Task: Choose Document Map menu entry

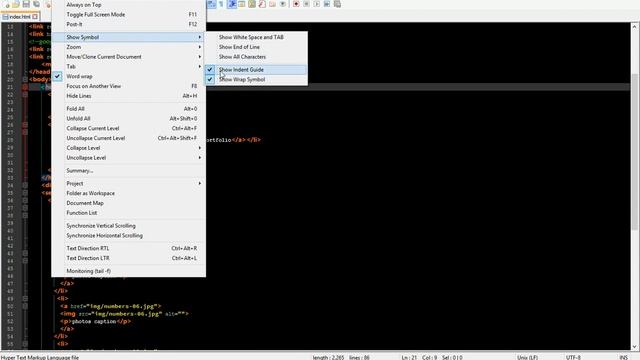Action: coord(128,203)
